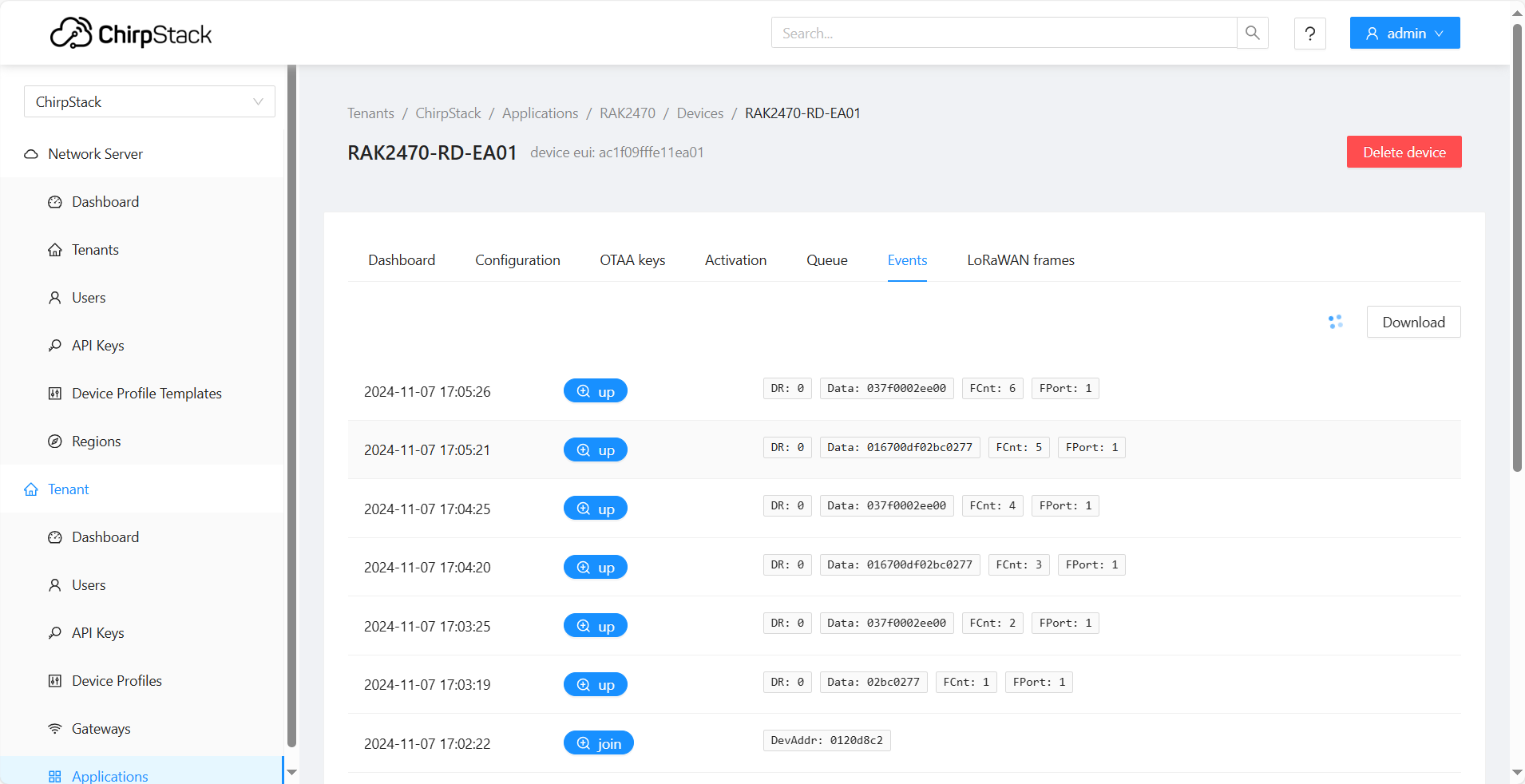The width and height of the screenshot is (1525, 784).
Task: Click the Data: 02bc0277 tag
Action: point(873,682)
